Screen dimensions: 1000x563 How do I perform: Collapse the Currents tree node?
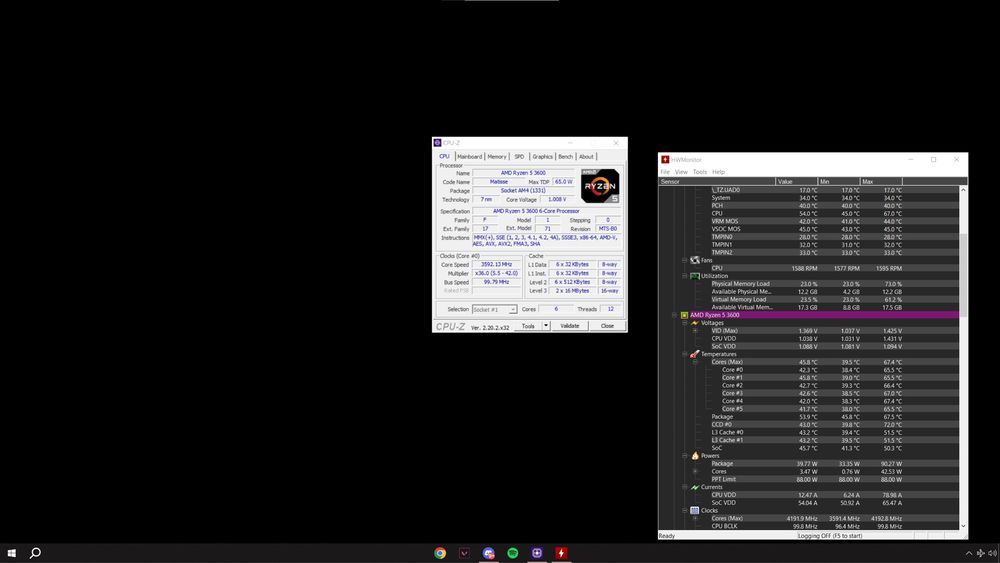pos(685,487)
